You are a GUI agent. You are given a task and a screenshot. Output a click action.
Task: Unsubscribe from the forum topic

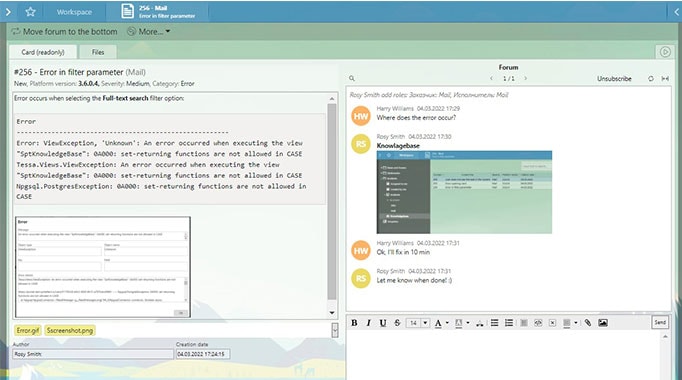point(614,79)
